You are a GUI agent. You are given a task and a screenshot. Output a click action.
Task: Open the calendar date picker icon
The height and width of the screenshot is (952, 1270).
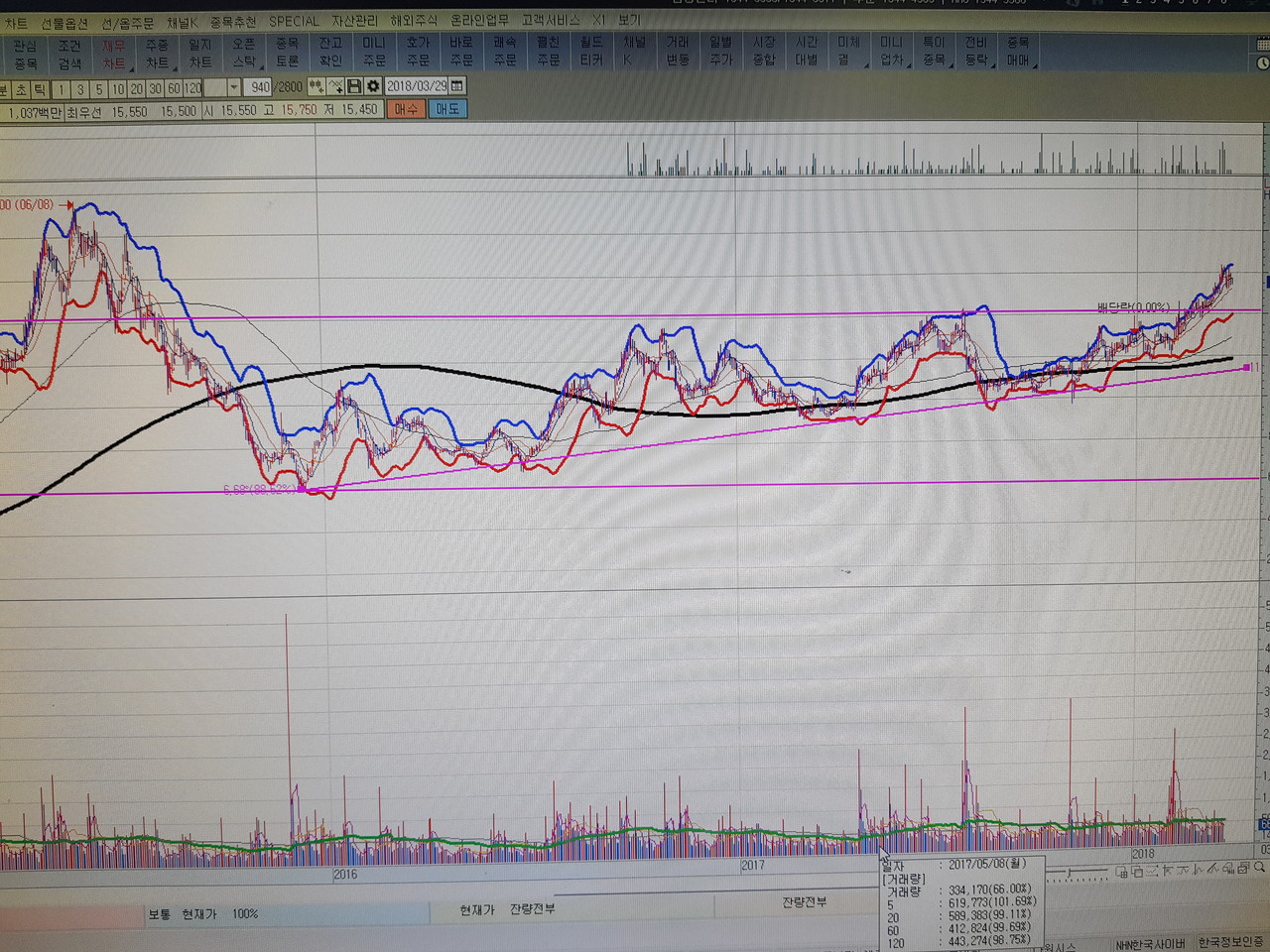[x=457, y=86]
